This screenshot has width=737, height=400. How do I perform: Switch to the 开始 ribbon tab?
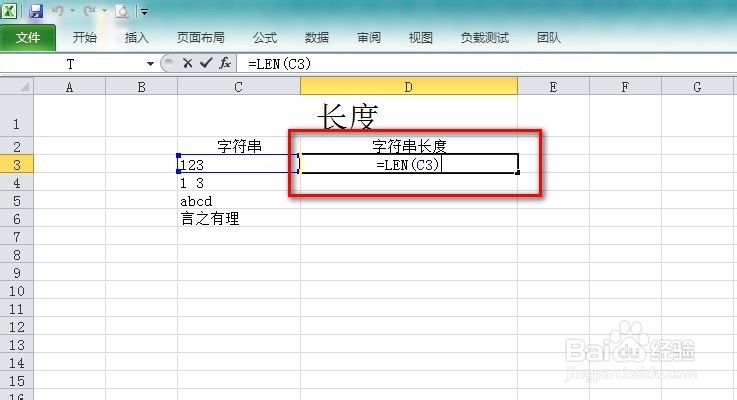point(85,38)
